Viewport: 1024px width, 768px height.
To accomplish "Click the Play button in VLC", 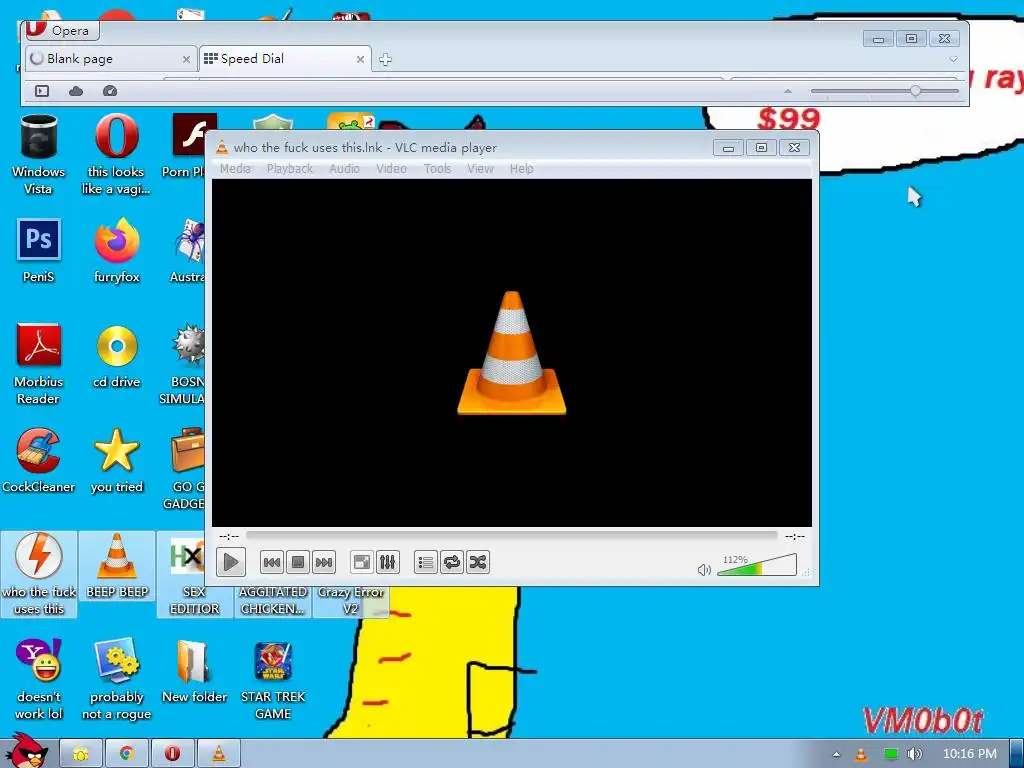I will (231, 562).
